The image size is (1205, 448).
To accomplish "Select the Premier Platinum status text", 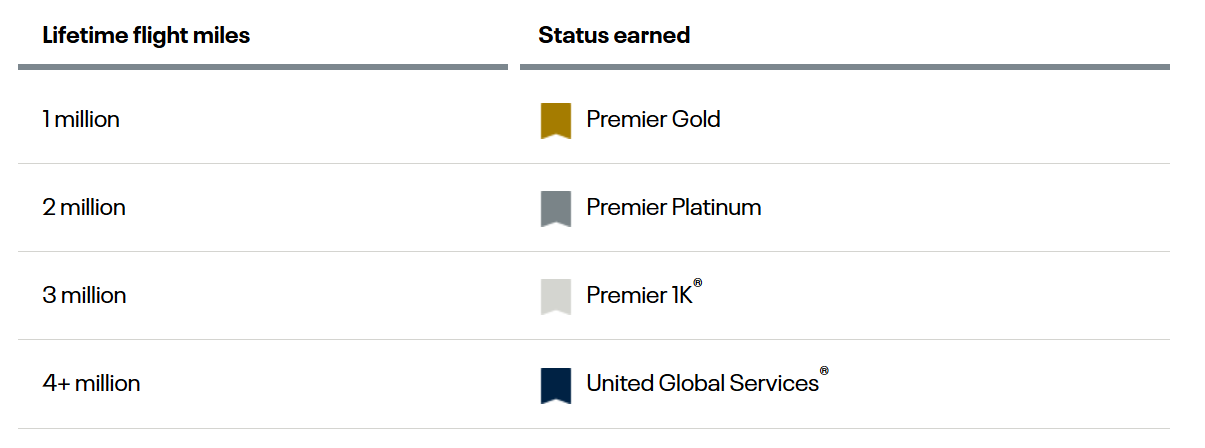I will tap(674, 207).
